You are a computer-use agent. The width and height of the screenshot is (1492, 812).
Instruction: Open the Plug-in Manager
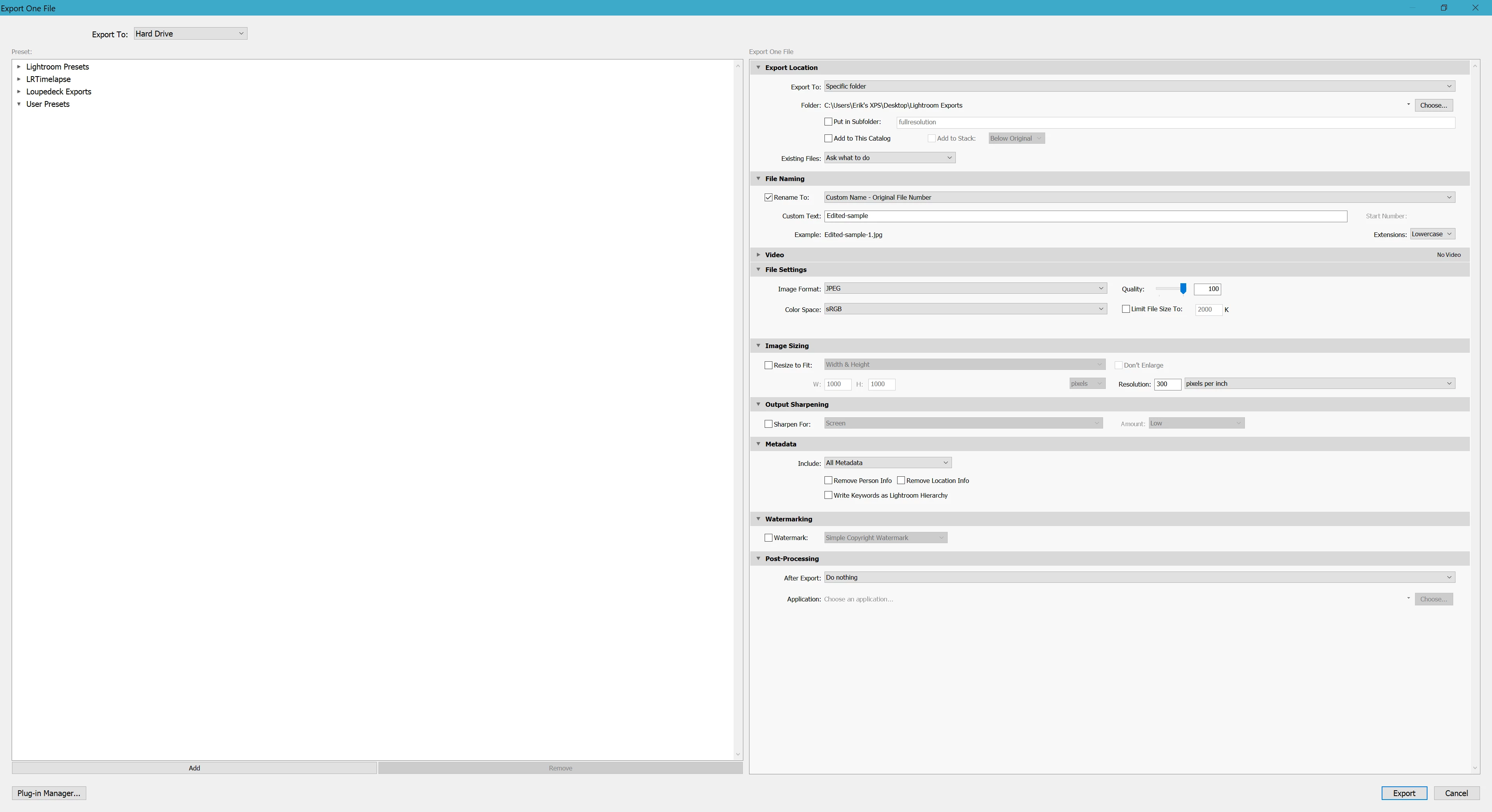tap(49, 793)
